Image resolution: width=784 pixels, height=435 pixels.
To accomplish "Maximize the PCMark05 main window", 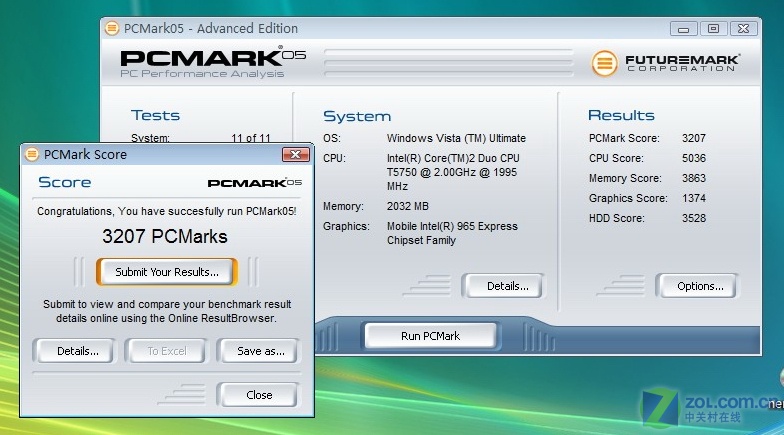I will pyautogui.click(x=714, y=28).
